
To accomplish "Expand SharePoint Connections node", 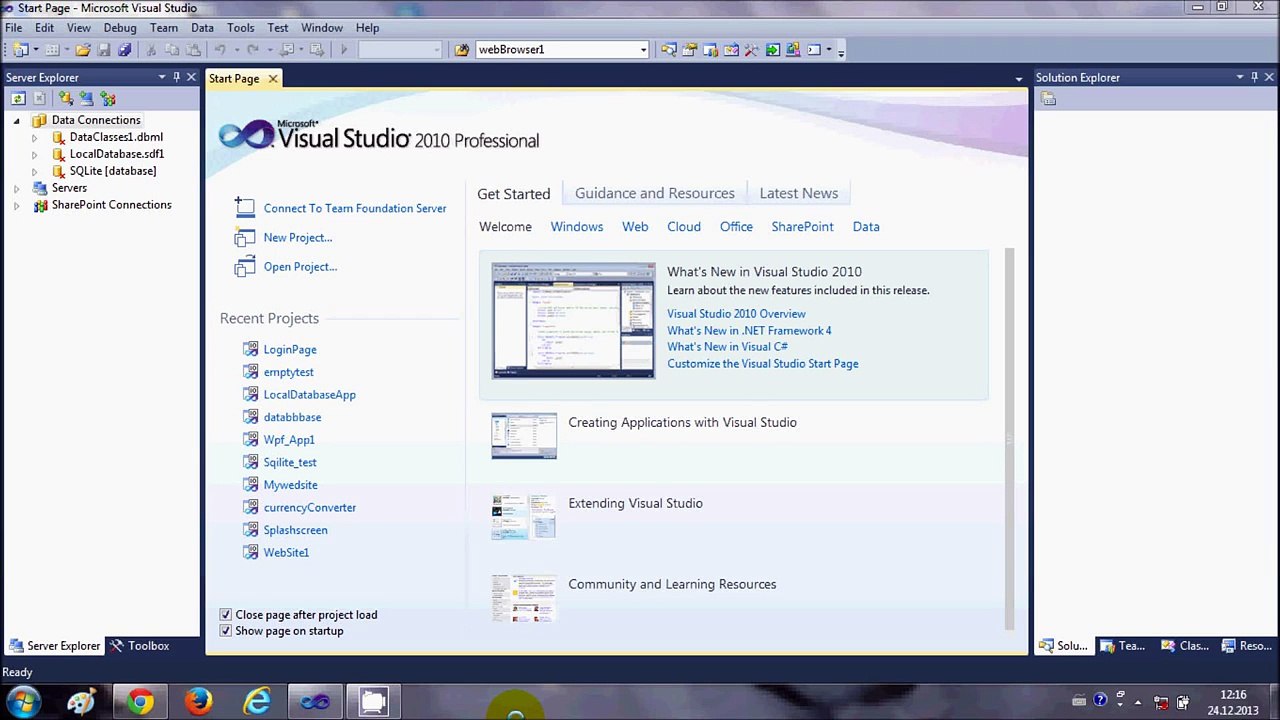I will coord(16,205).
